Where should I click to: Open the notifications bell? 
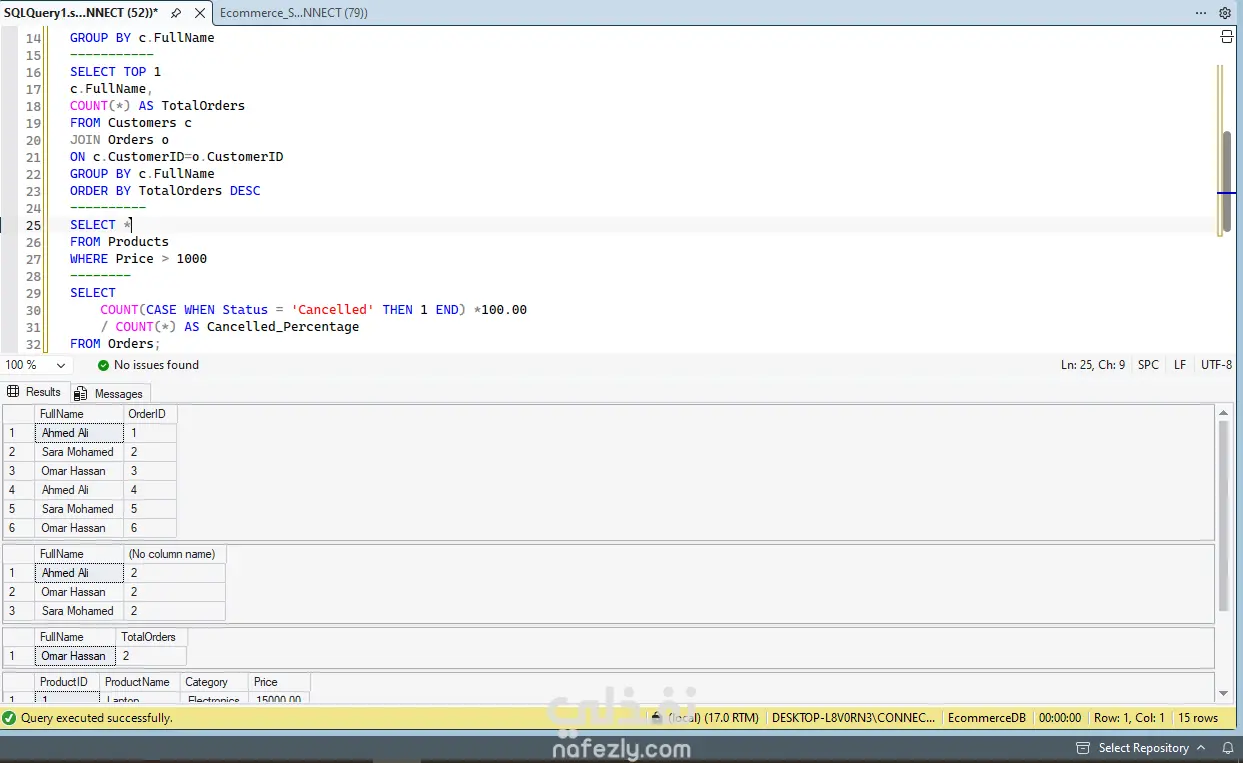[1228, 748]
